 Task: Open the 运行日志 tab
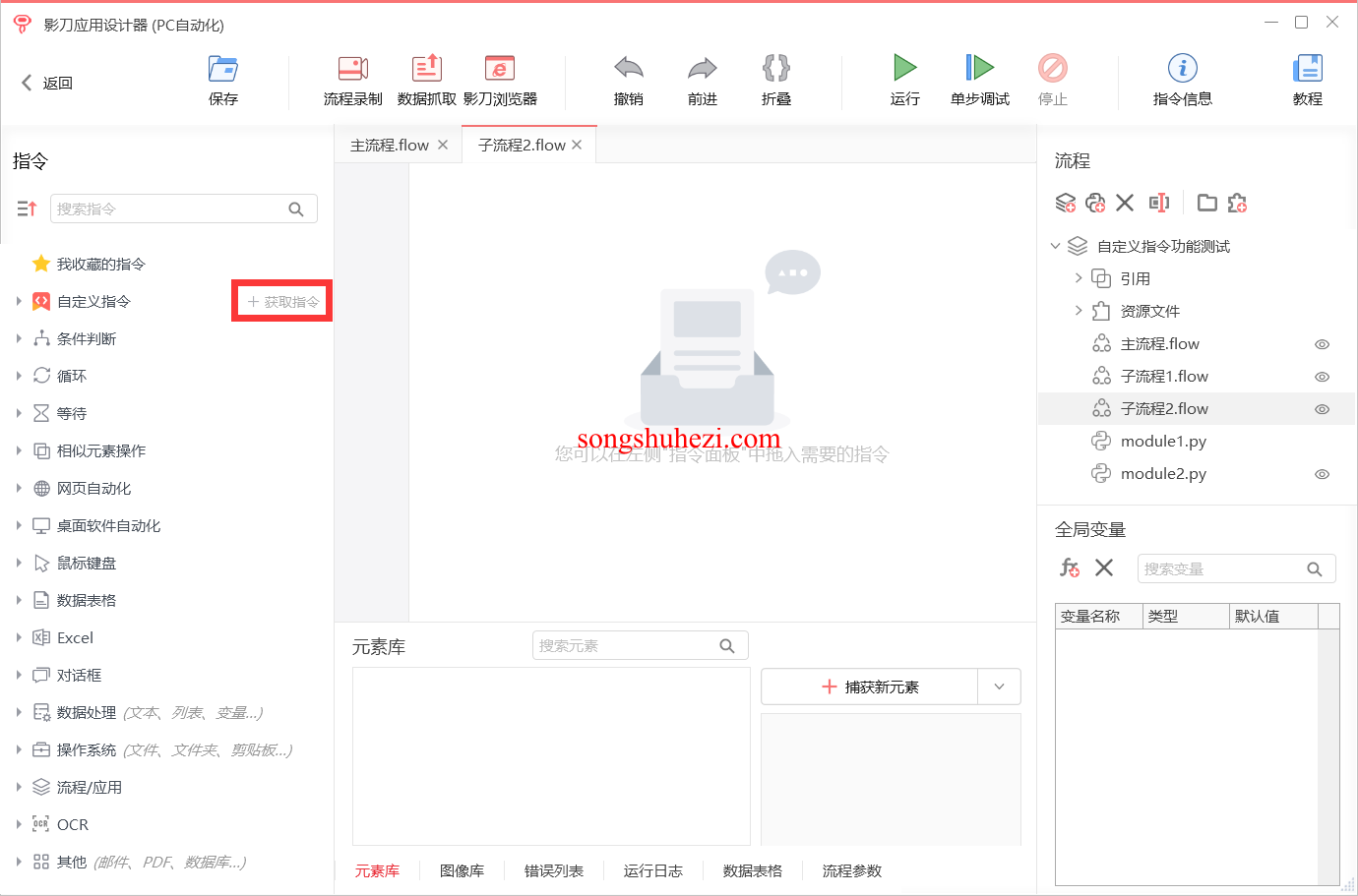[x=653, y=870]
